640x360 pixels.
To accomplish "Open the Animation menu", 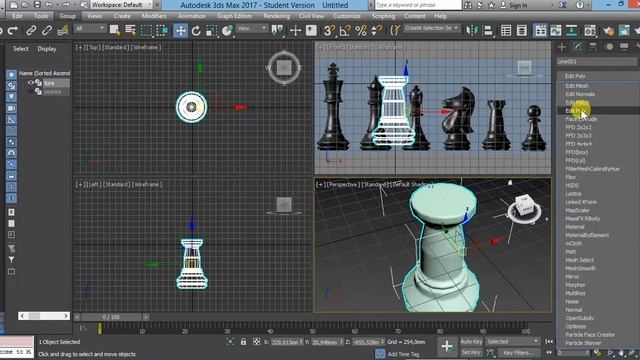I will (x=191, y=16).
